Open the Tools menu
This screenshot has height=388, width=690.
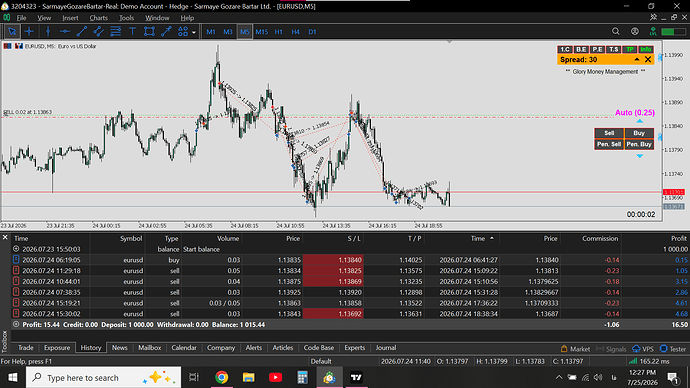point(126,18)
